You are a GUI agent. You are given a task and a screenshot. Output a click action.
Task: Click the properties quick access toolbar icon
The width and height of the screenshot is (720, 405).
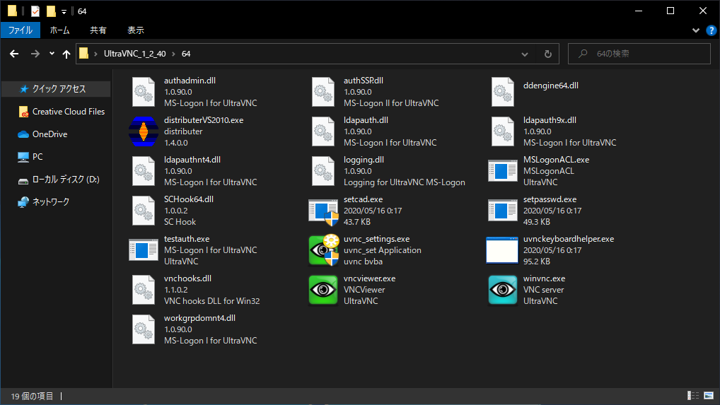pos(35,11)
